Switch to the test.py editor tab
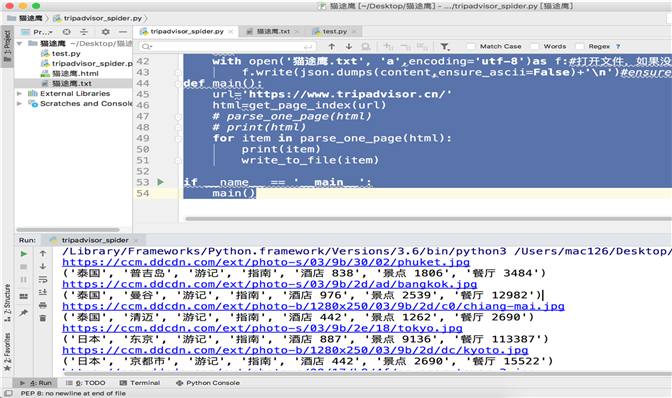This screenshot has width=672, height=398. [335, 31]
